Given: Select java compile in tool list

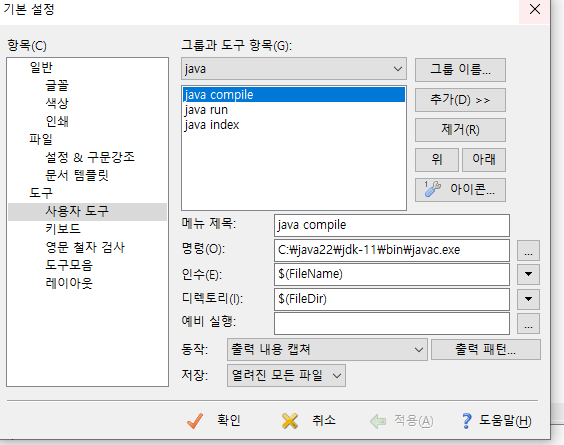Looking at the screenshot, I should 294,95.
